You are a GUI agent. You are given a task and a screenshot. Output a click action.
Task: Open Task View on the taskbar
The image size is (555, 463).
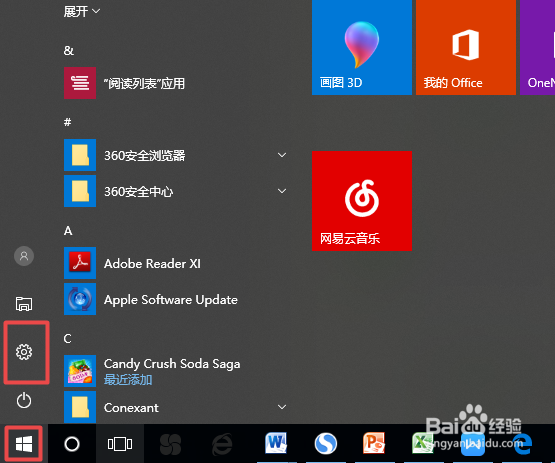pyautogui.click(x=120, y=444)
